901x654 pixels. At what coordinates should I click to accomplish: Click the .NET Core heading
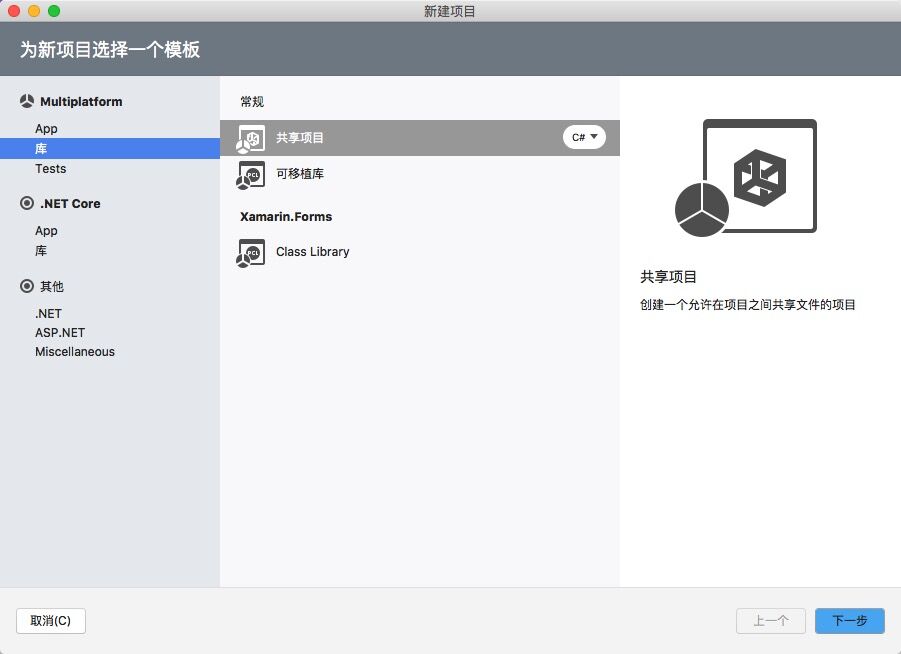70,203
